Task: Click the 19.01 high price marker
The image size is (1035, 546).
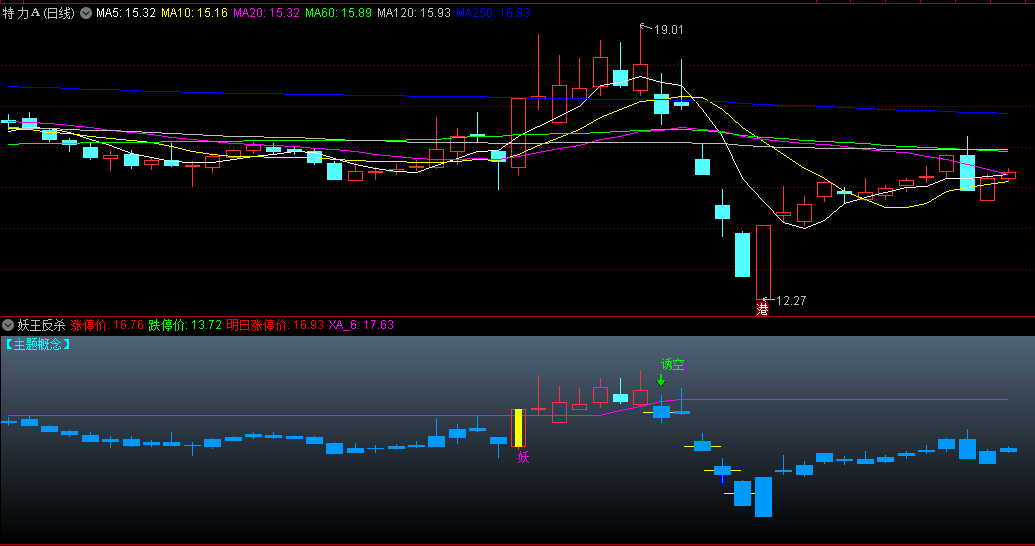Action: pyautogui.click(x=668, y=30)
